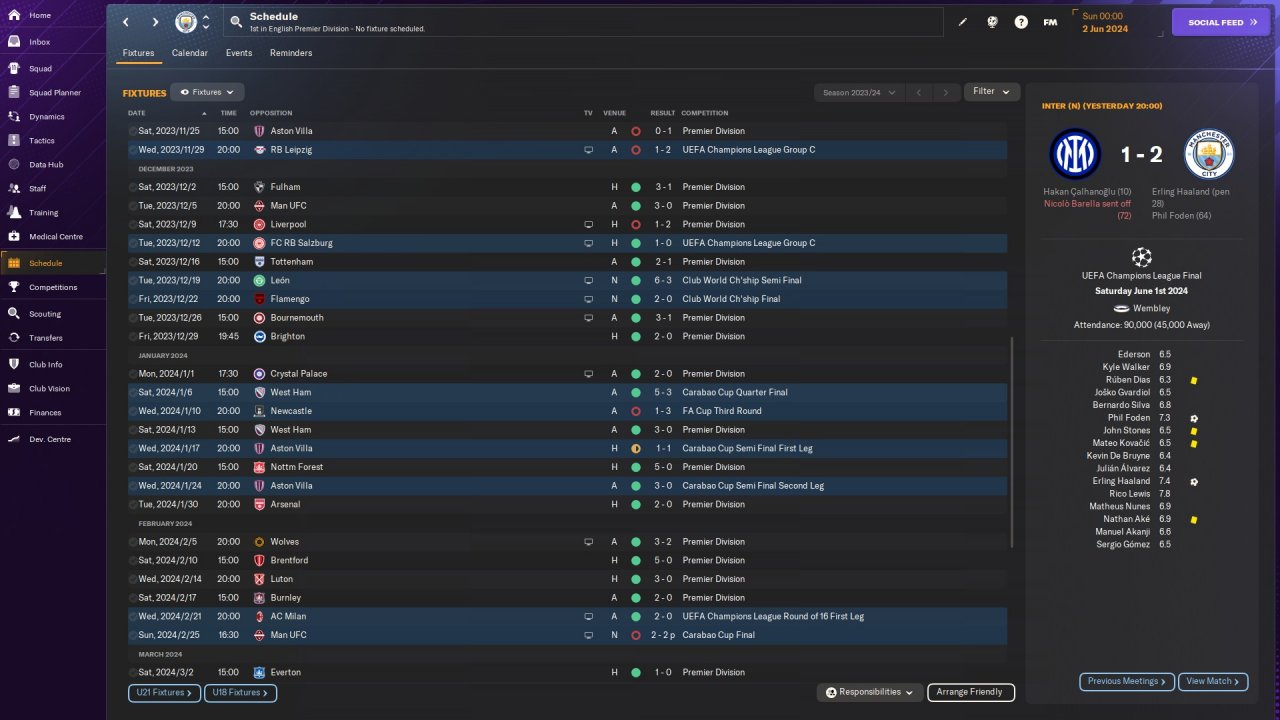Screen dimensions: 1280x720
Task: Go to the next season with right chevron
Action: pos(946,92)
